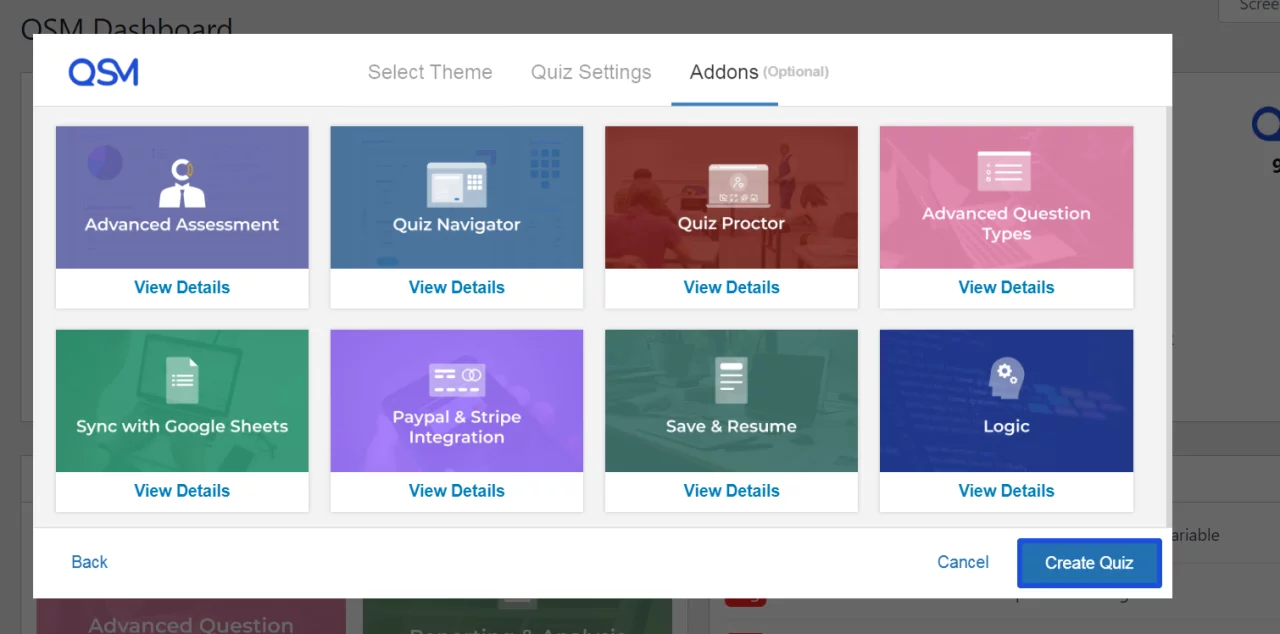The image size is (1280, 634).
Task: Click the Quiz Proctor card title
Action: [x=731, y=223]
